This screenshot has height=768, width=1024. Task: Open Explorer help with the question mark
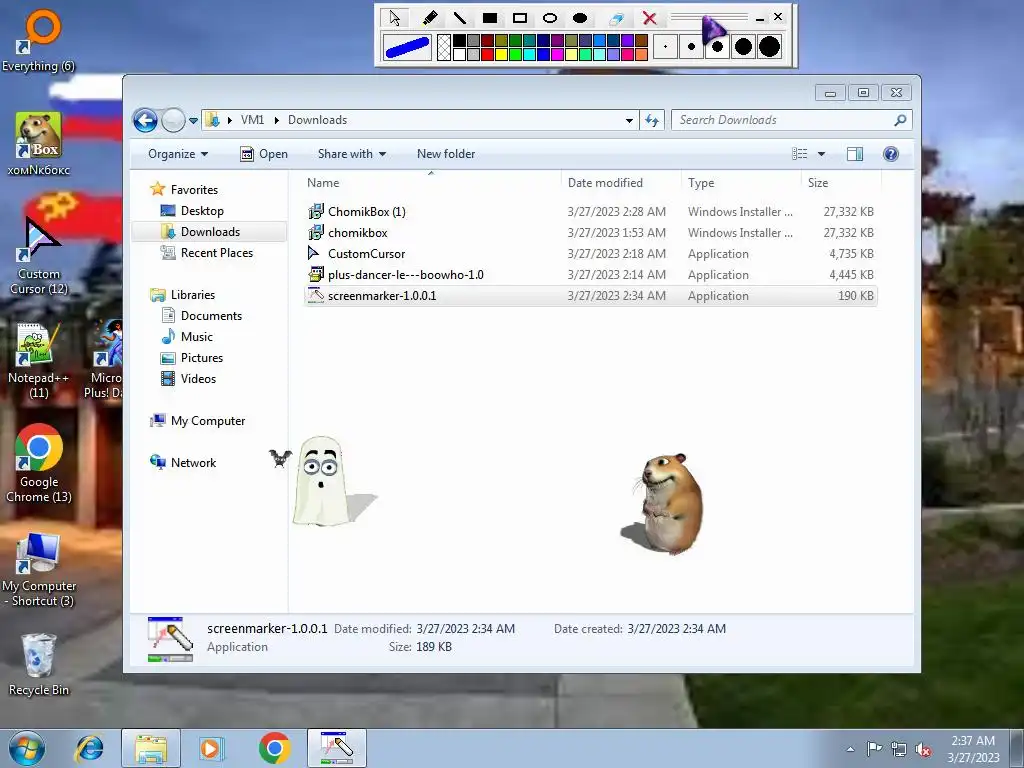(x=891, y=154)
